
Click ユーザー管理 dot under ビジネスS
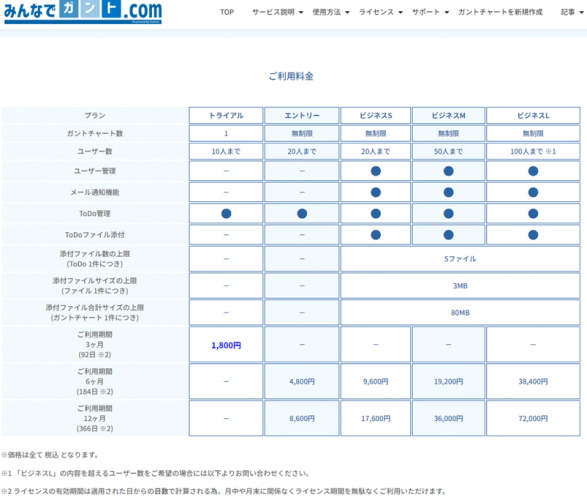pos(375,171)
